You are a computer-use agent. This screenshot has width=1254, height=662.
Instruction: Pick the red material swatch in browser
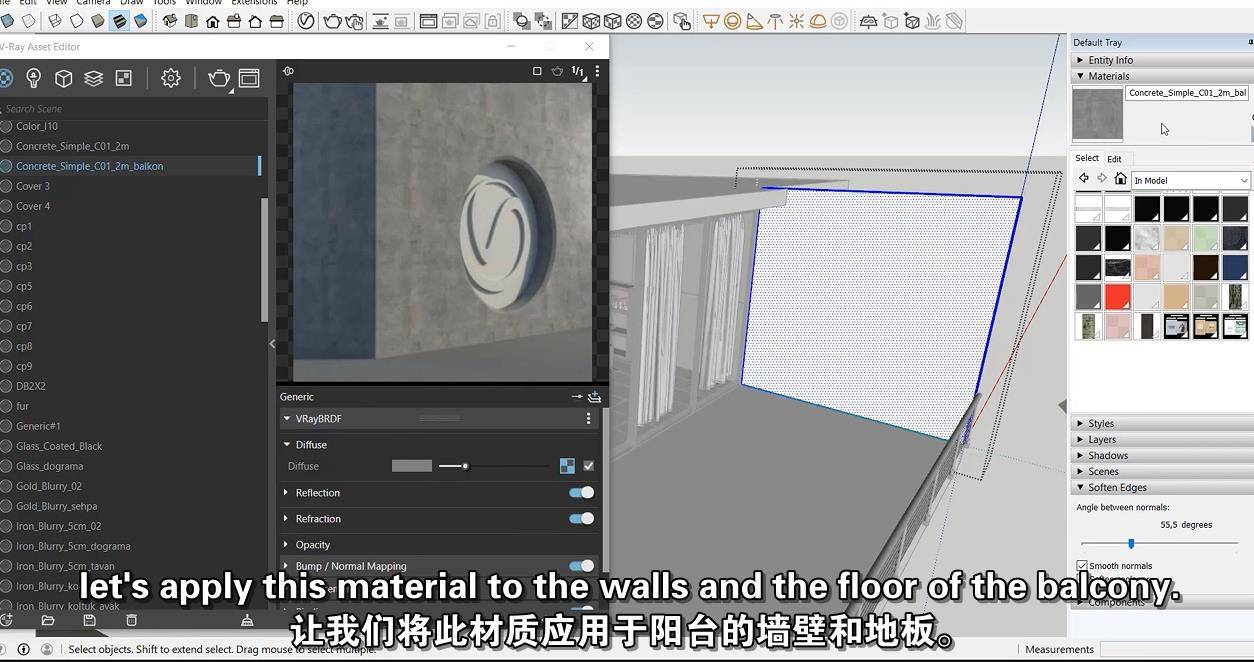click(1117, 297)
